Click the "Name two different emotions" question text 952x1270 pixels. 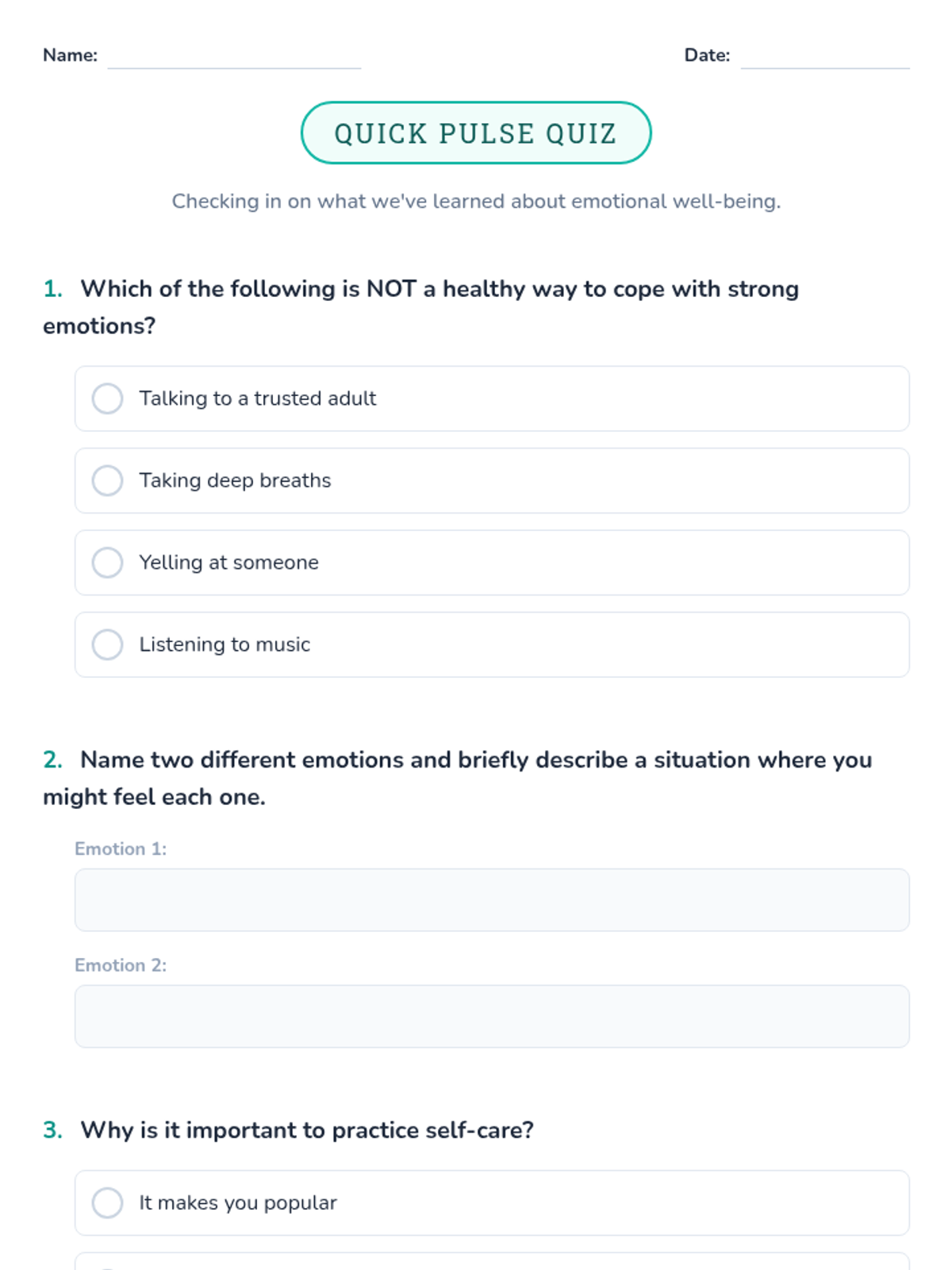[x=458, y=778]
